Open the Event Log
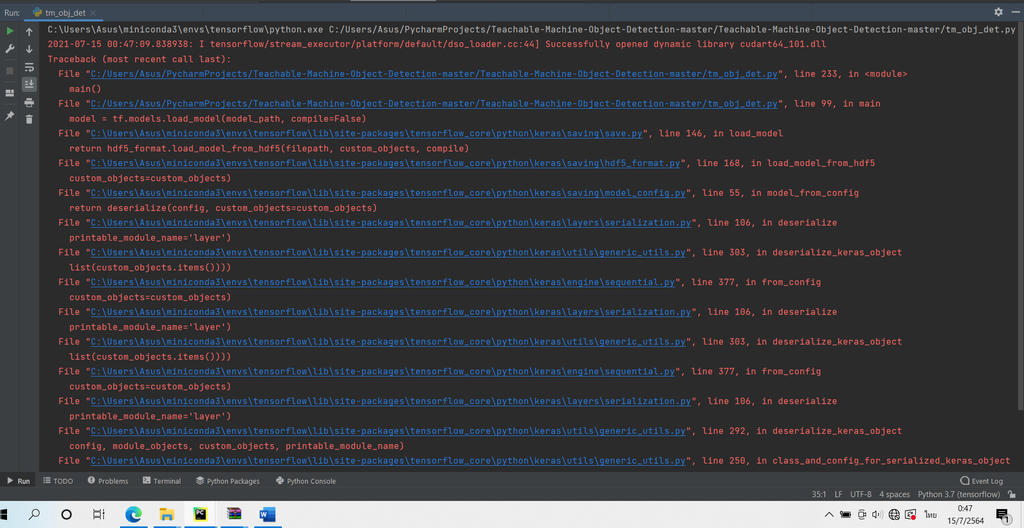Viewport: 1024px width, 528px height. 982,481
